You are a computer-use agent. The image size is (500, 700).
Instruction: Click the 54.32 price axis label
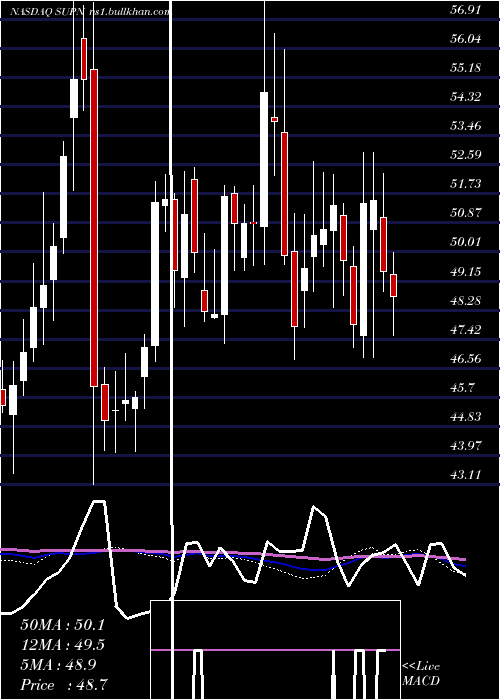pos(466,97)
